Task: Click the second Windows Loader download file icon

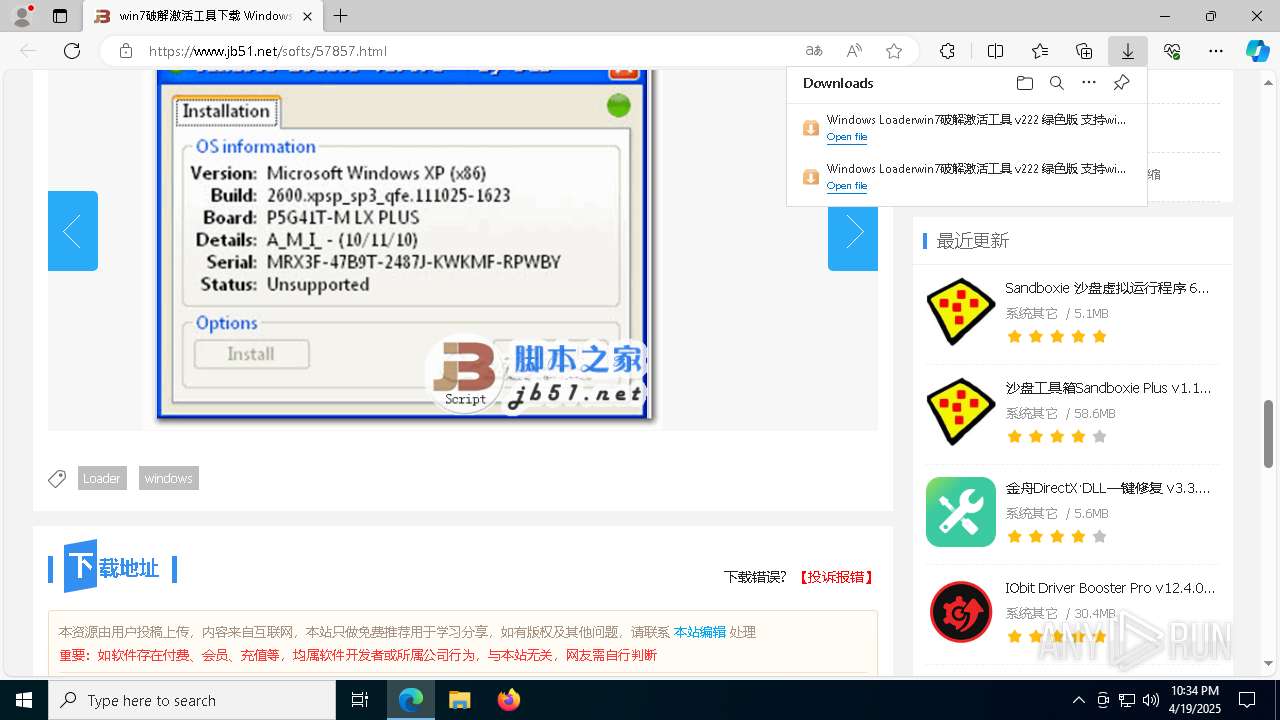Action: point(811,177)
